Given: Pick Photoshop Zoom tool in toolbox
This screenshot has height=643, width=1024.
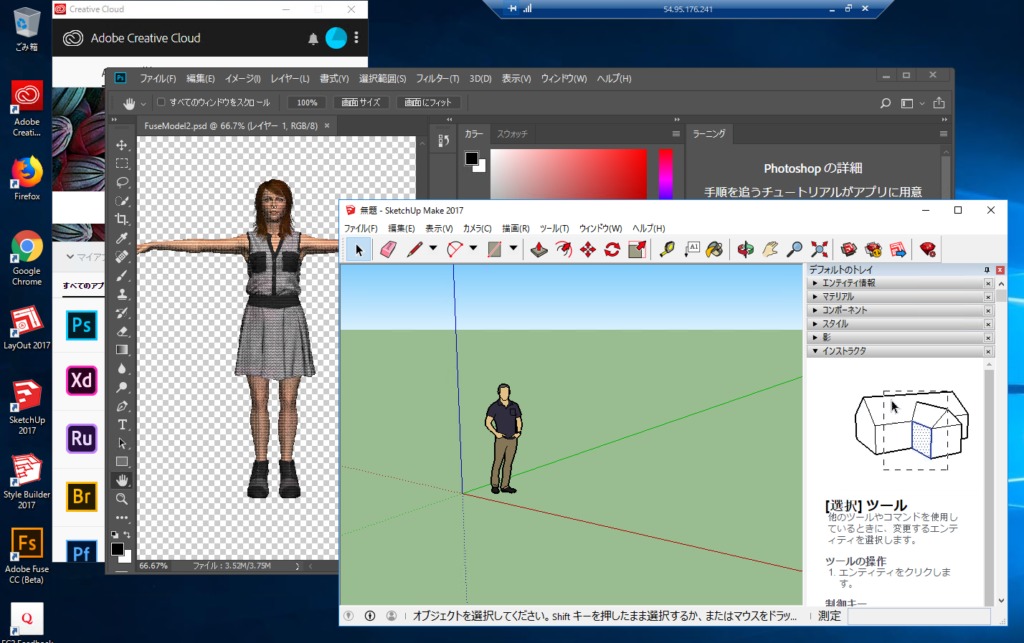Looking at the screenshot, I should pyautogui.click(x=122, y=499).
